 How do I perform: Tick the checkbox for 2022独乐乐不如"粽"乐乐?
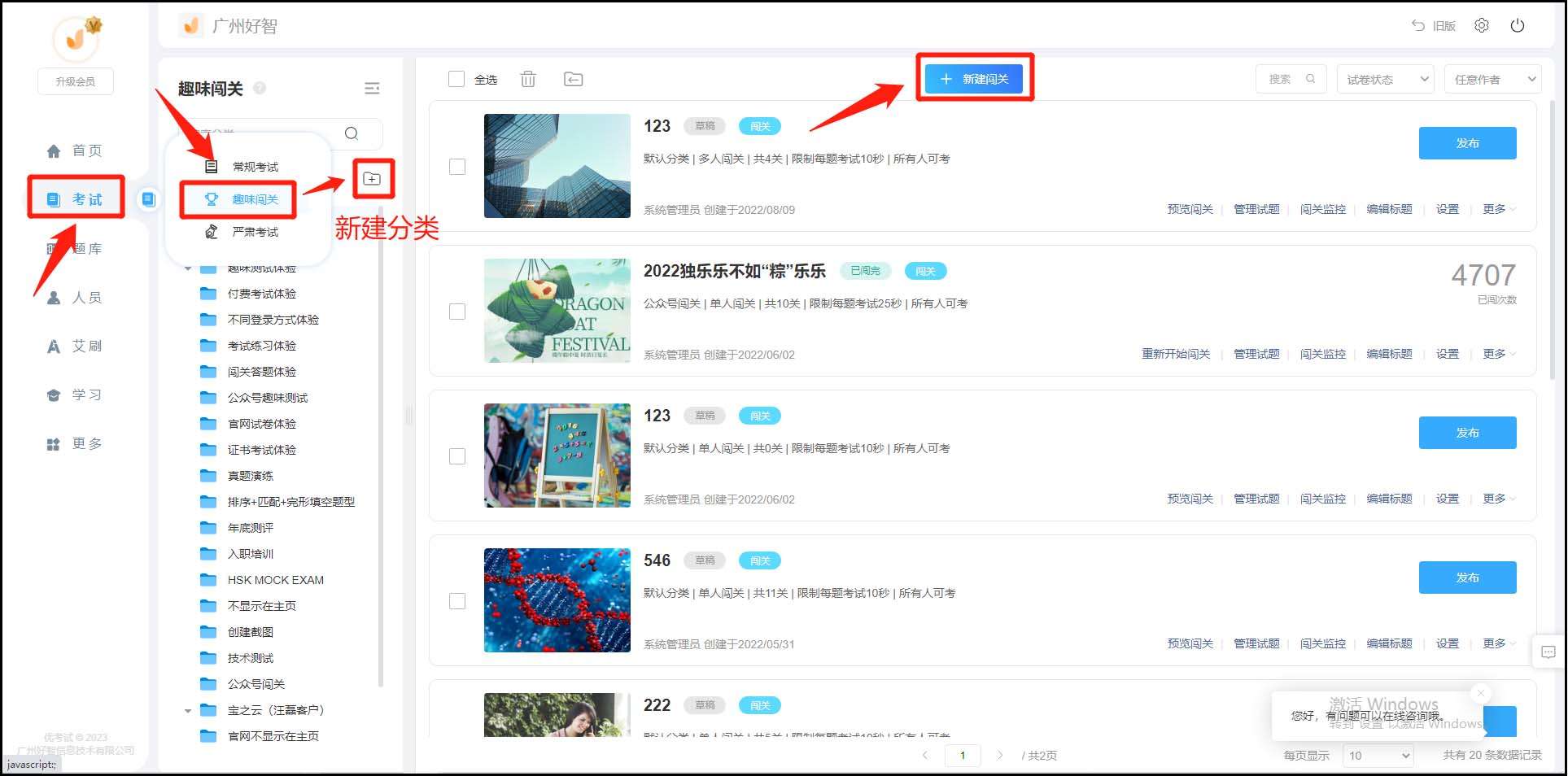coord(457,312)
